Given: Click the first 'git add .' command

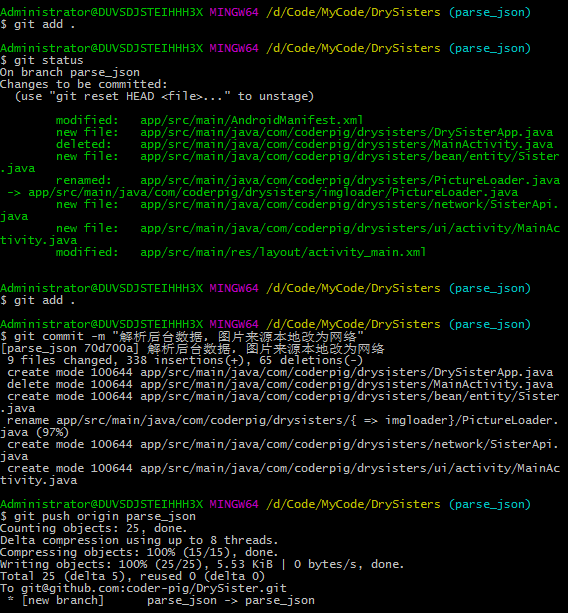Looking at the screenshot, I should point(38,24).
